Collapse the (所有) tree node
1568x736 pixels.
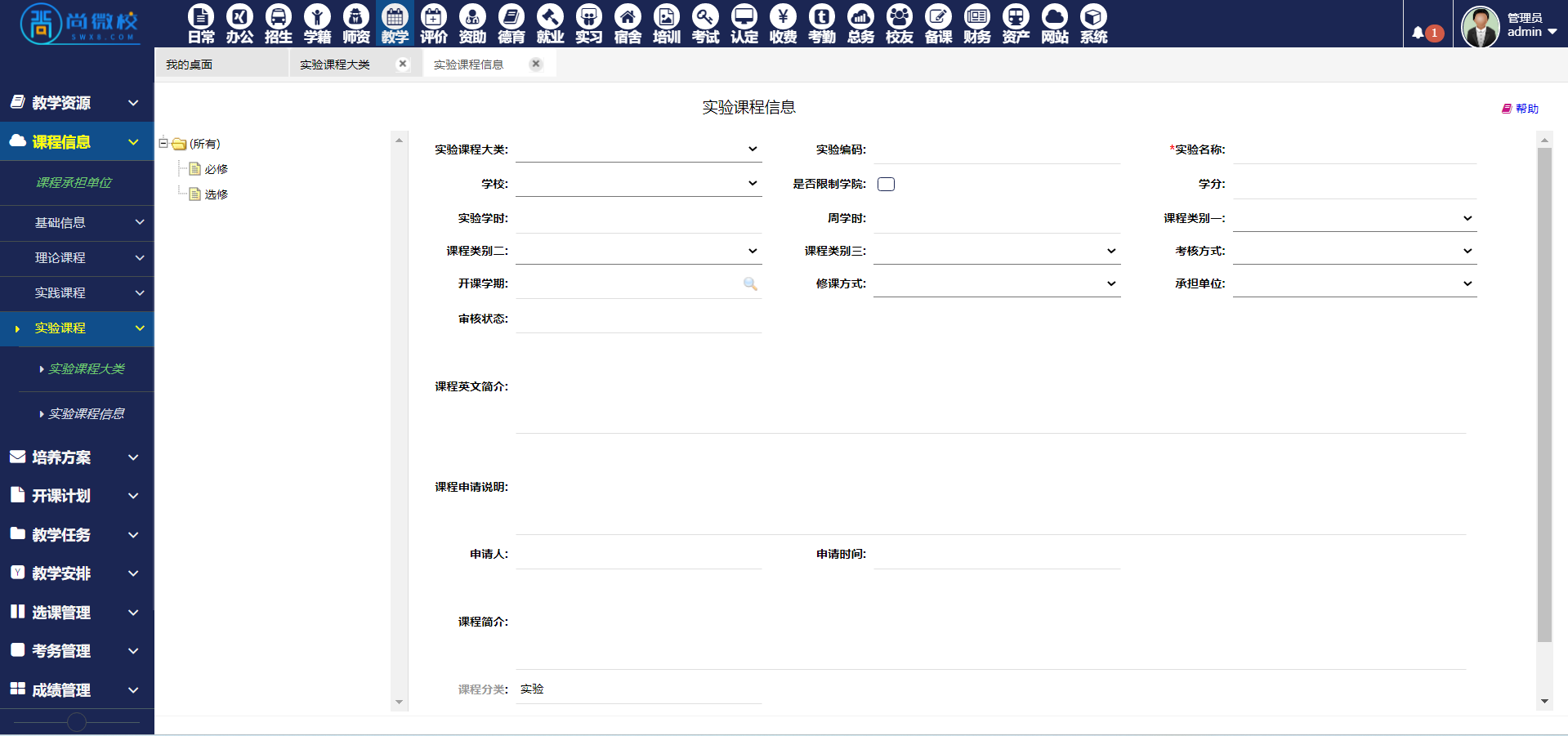point(163,143)
